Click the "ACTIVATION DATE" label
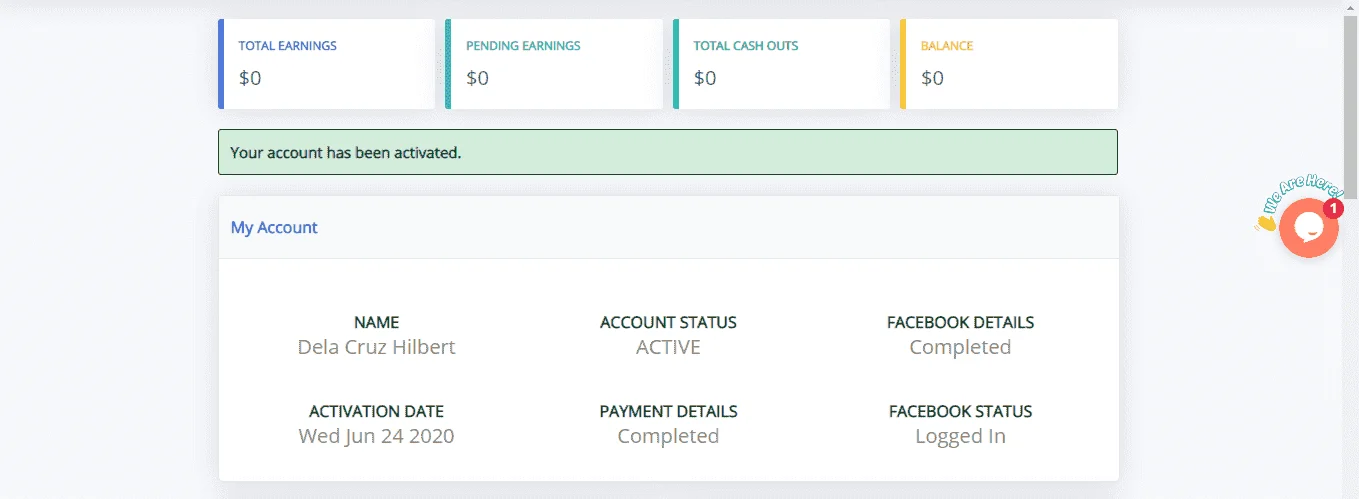 coord(376,411)
